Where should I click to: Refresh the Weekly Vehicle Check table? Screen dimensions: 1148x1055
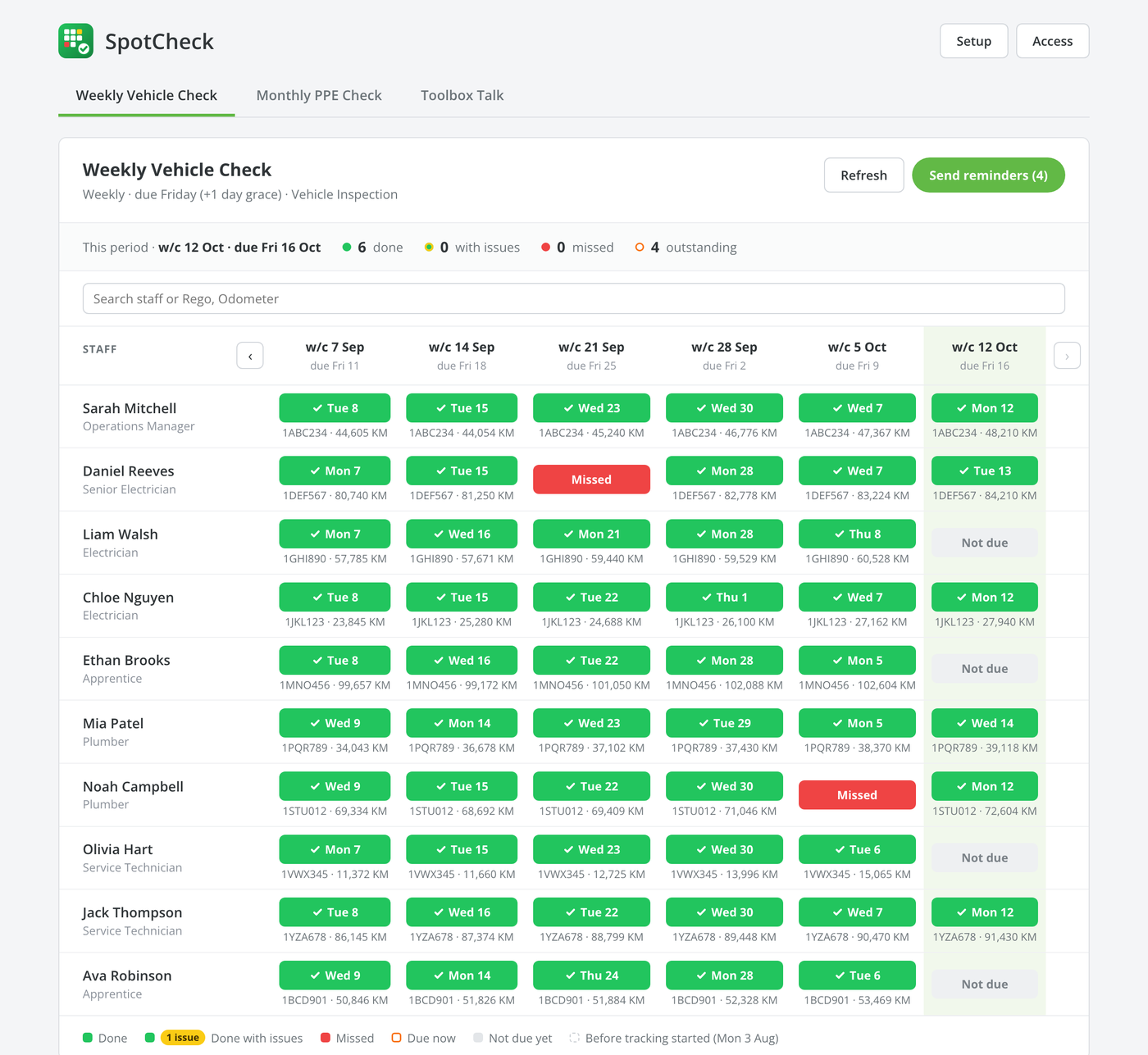click(x=863, y=175)
